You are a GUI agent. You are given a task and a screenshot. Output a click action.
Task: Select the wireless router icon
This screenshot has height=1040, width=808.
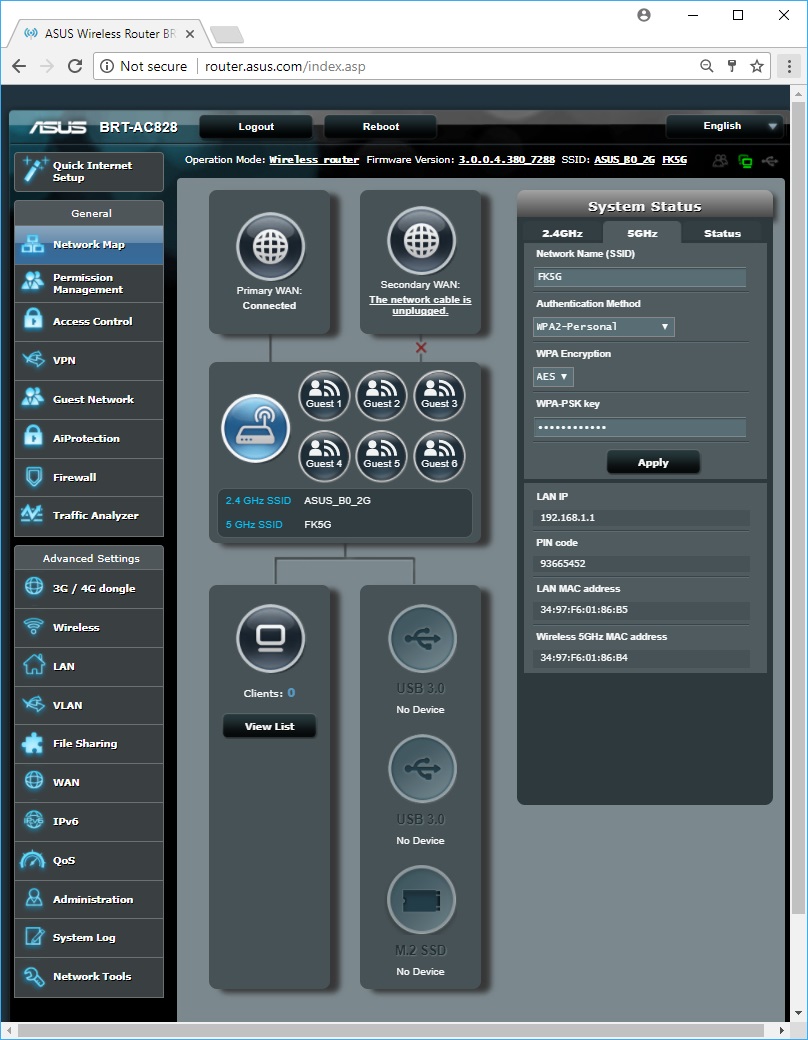pyautogui.click(x=255, y=428)
